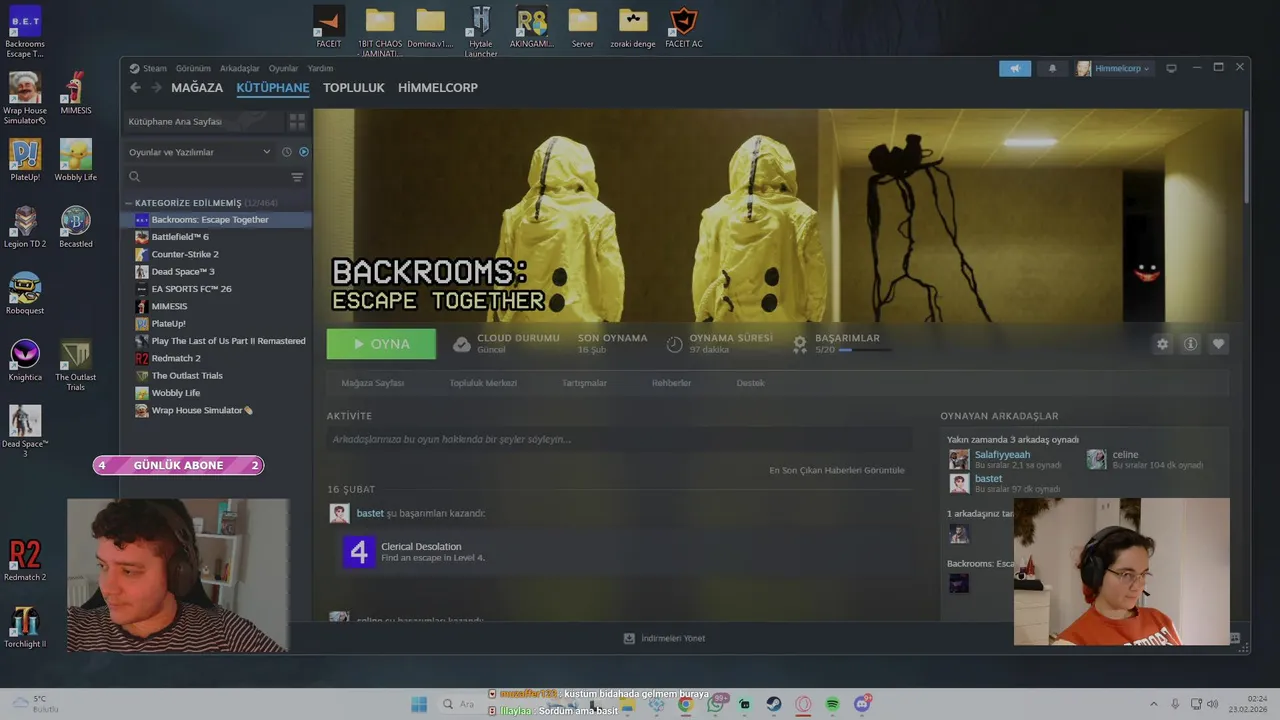Select MIMESIS in the library list
This screenshot has height=720, width=1280.
click(217, 306)
